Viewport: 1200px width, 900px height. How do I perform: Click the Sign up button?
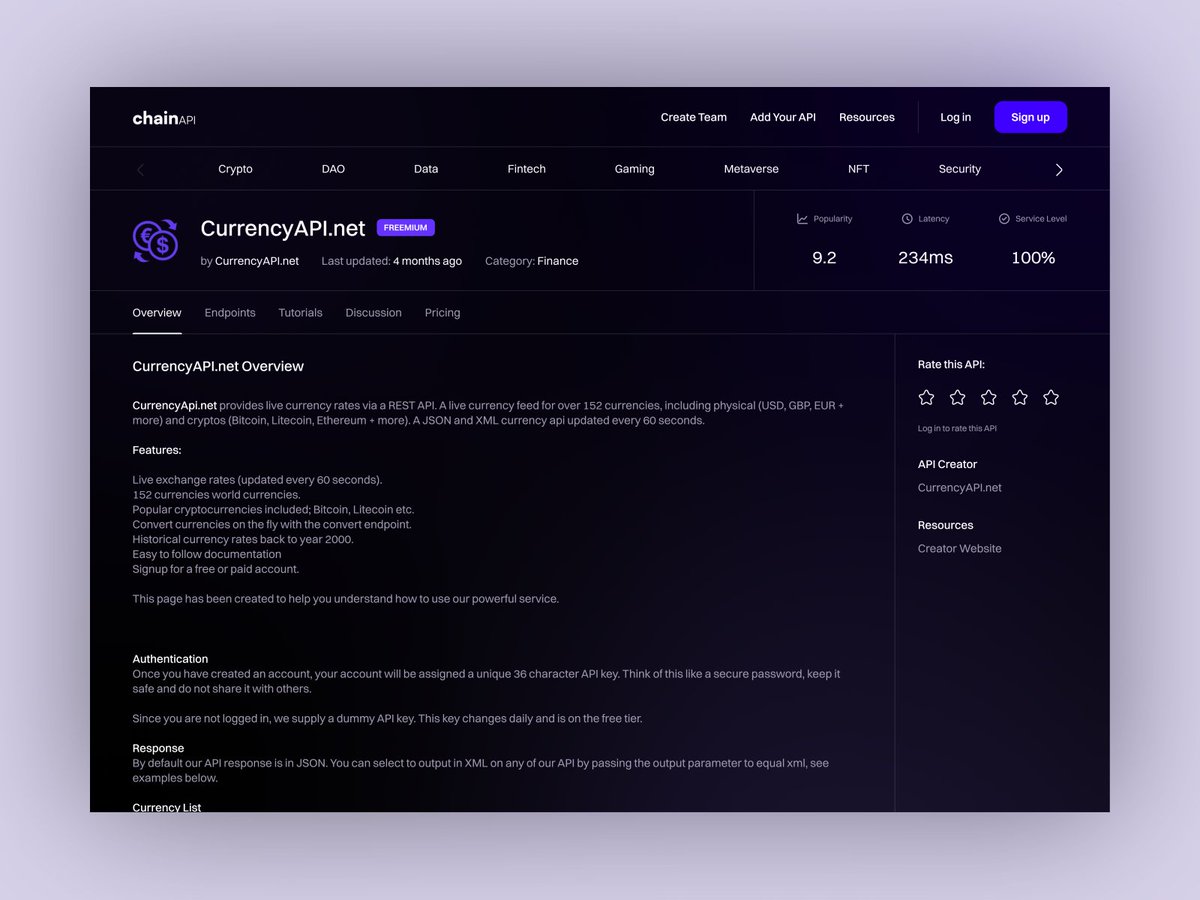(x=1030, y=117)
